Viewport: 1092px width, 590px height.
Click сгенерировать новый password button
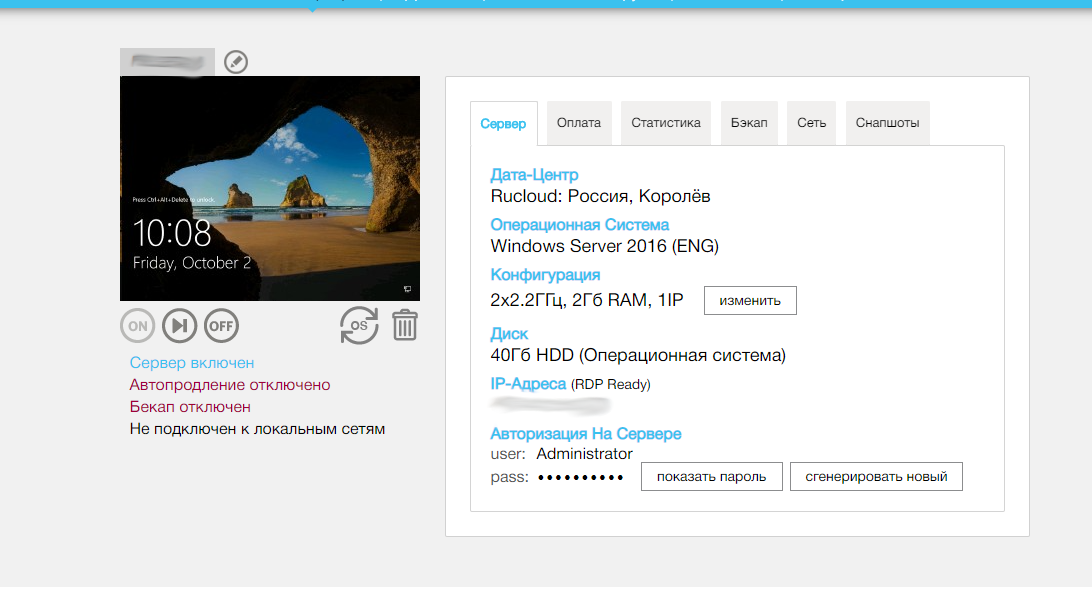click(x=876, y=476)
